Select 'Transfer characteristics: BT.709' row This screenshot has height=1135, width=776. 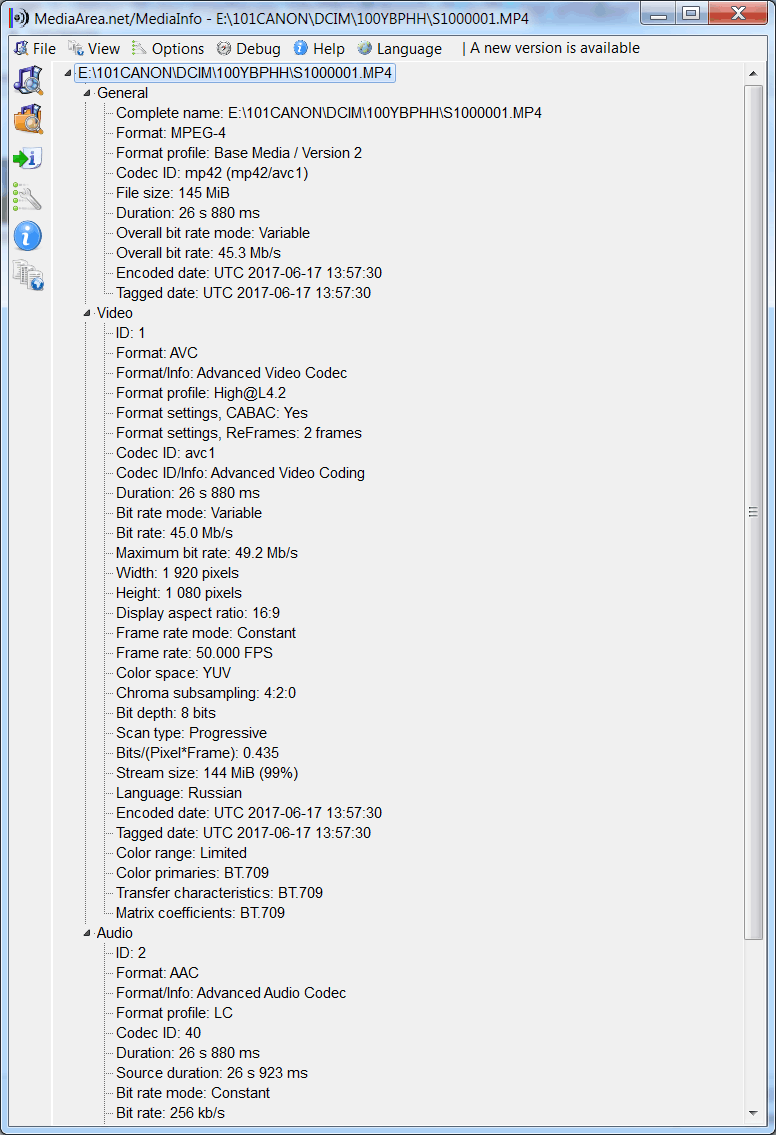point(219,893)
